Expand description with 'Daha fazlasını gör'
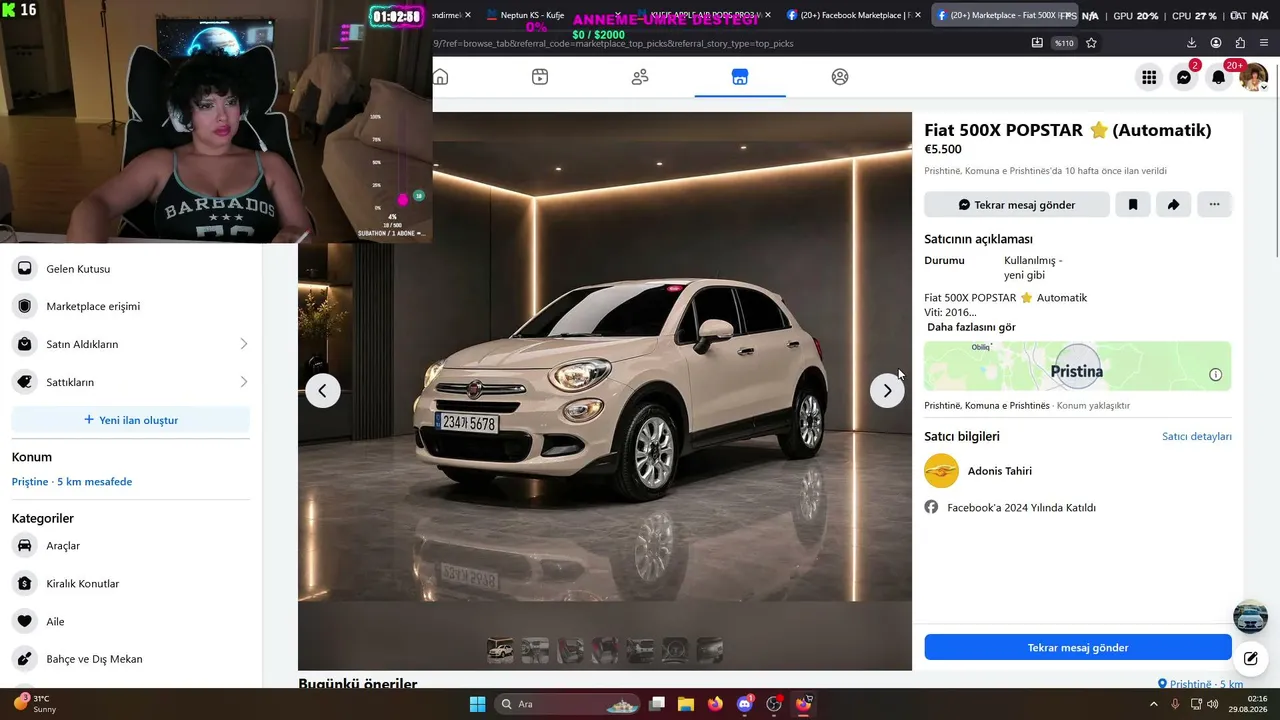 [x=971, y=327]
